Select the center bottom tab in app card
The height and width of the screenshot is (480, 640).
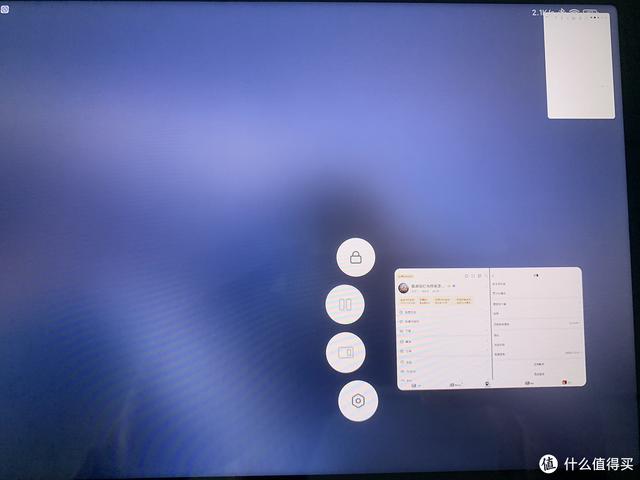tap(487, 383)
